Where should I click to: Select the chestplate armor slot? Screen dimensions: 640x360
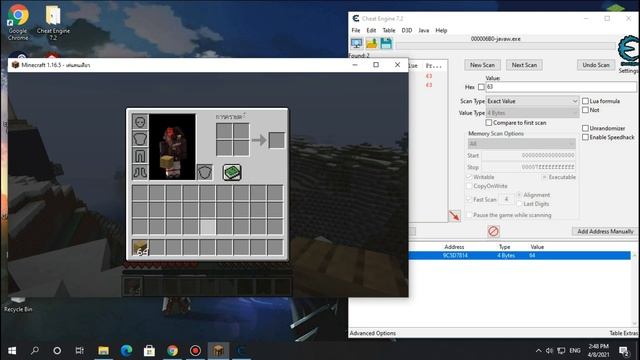click(140, 139)
